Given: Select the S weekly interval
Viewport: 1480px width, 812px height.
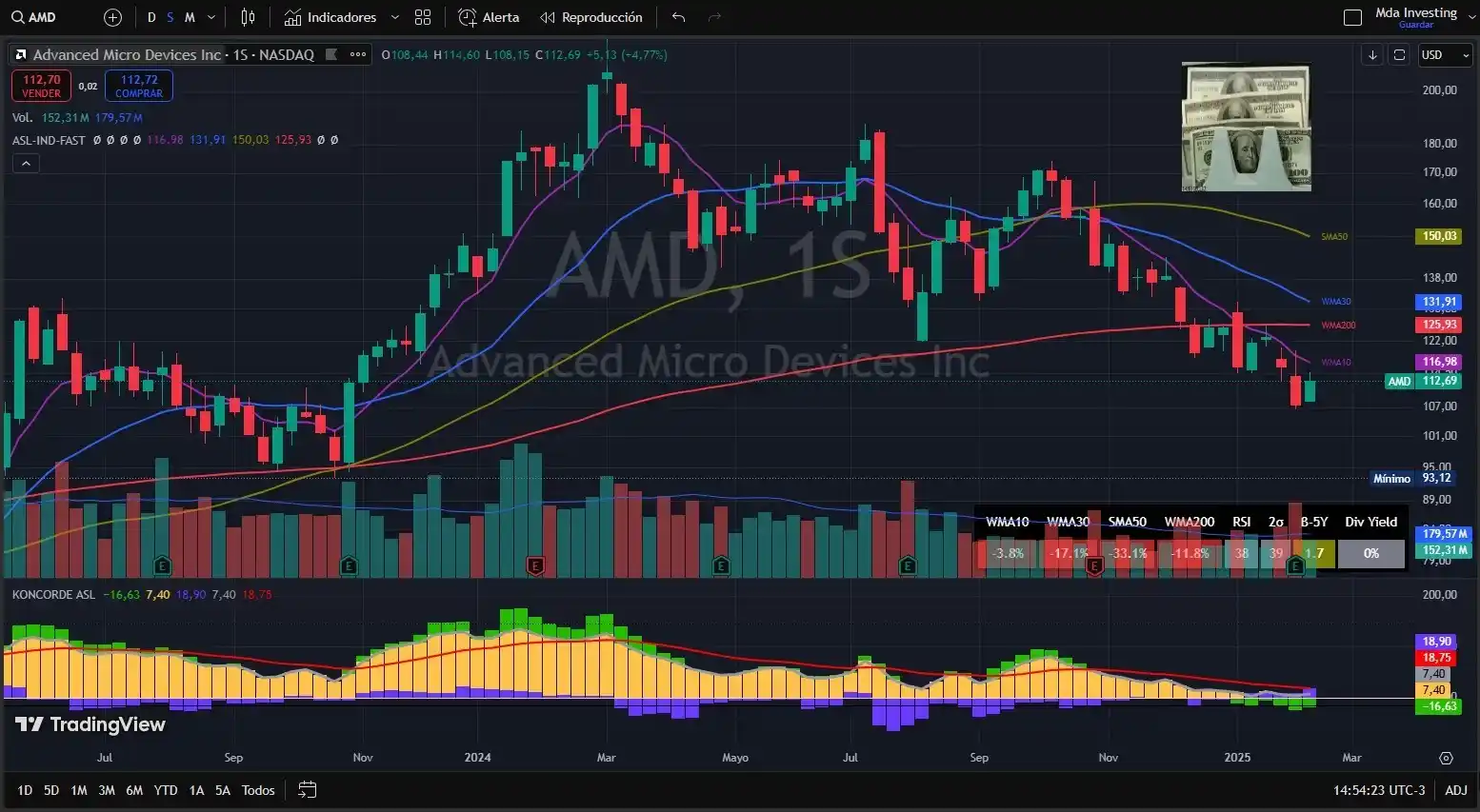Looking at the screenshot, I should pyautogui.click(x=170, y=17).
